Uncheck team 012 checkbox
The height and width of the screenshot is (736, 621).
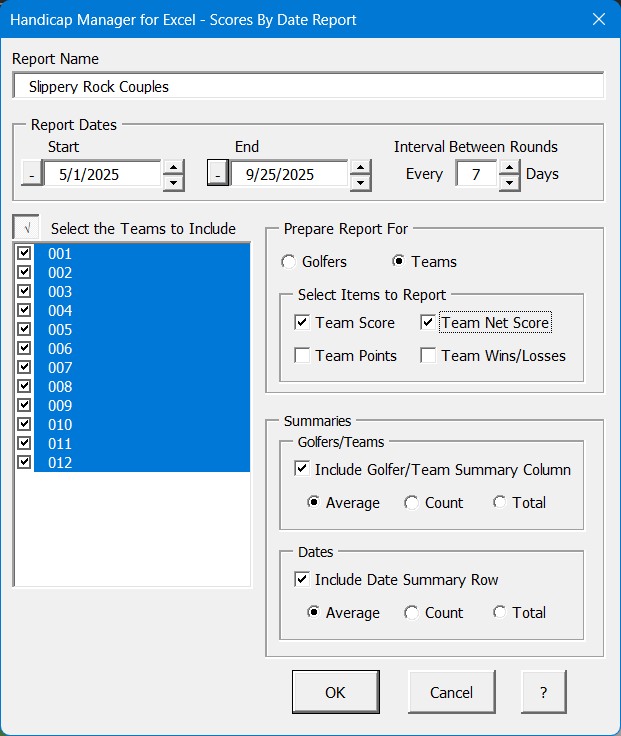(24, 462)
